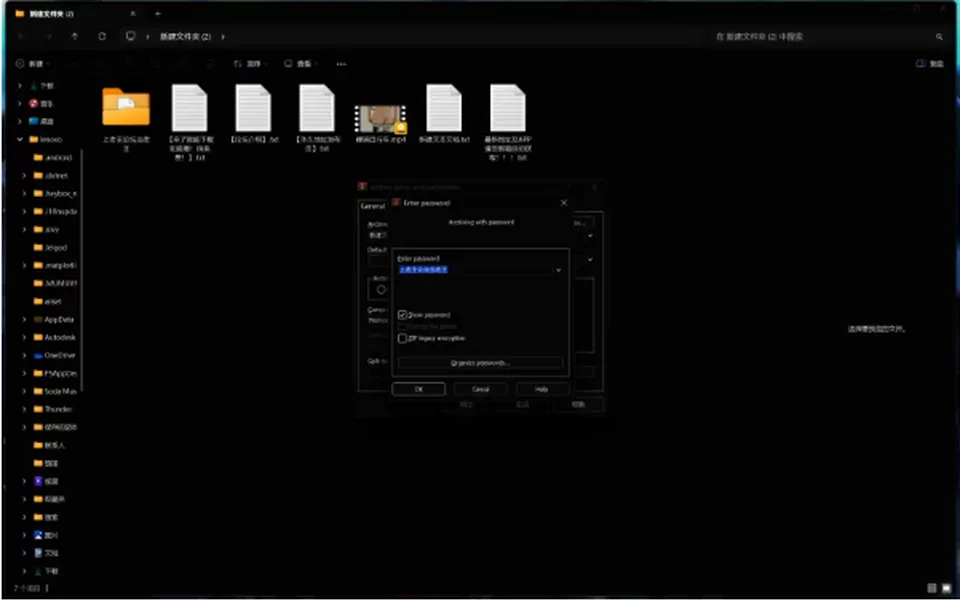
Task: Click the pictures icon in navigation tree
Action: [x=38, y=535]
